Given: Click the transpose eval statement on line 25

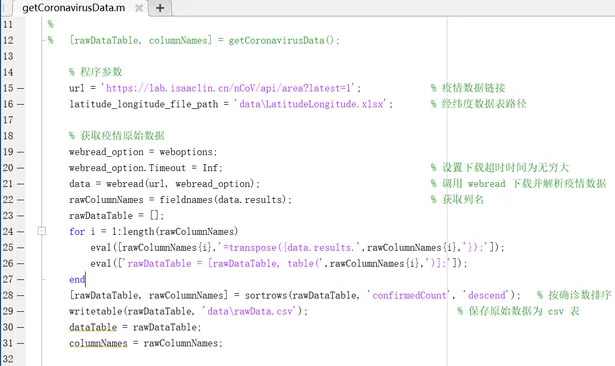Looking at the screenshot, I should point(297,248).
